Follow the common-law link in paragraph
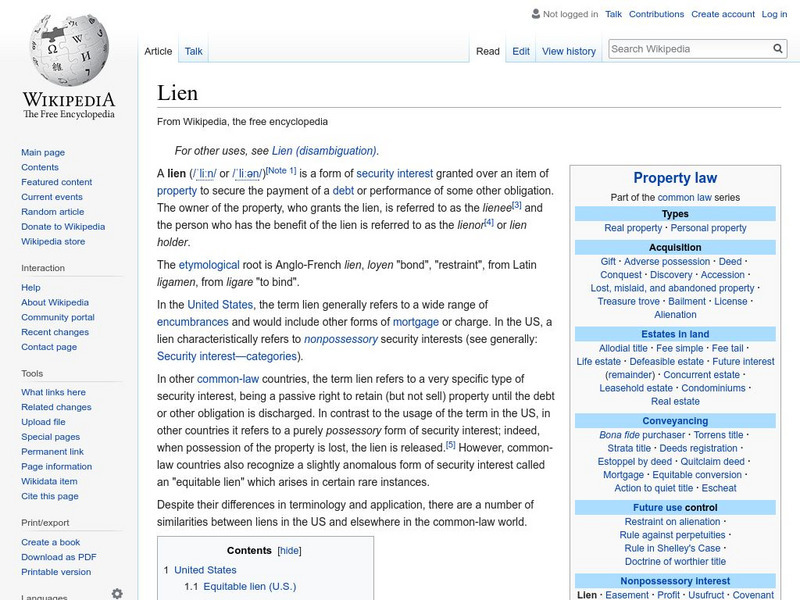 [x=228, y=379]
